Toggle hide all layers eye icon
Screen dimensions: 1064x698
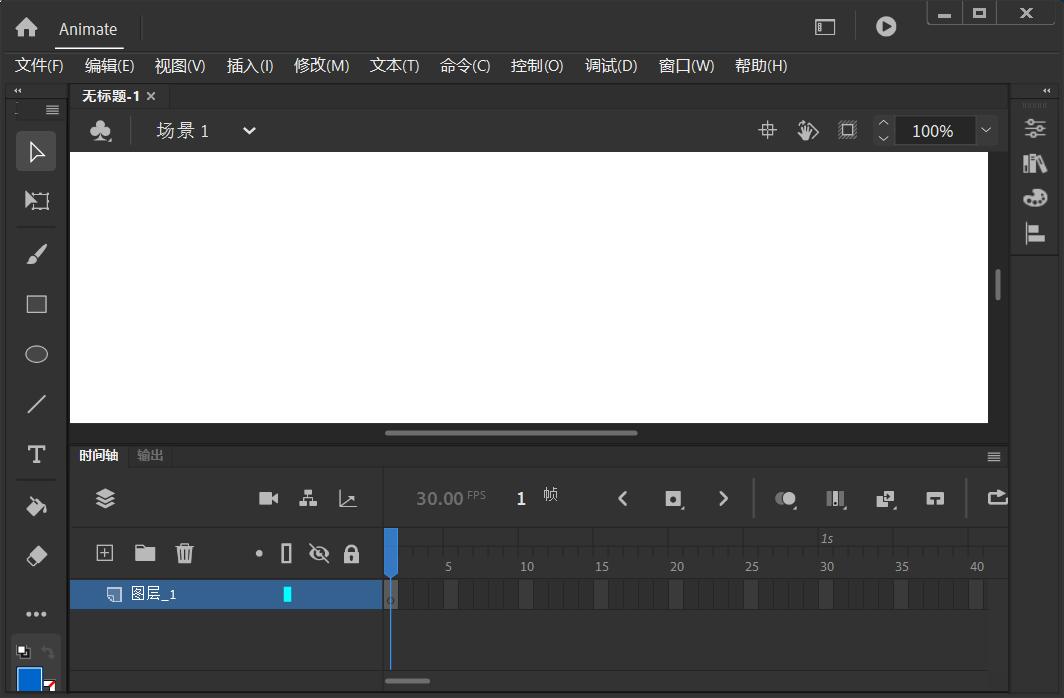click(x=319, y=553)
